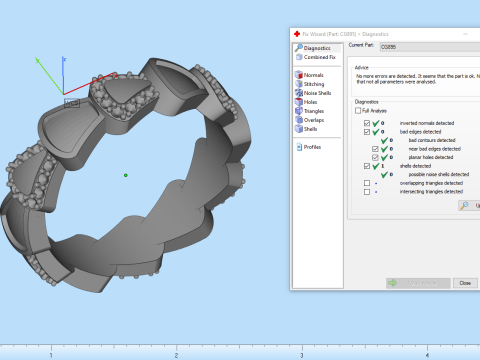Click the part label box at the axes origin

[72, 103]
